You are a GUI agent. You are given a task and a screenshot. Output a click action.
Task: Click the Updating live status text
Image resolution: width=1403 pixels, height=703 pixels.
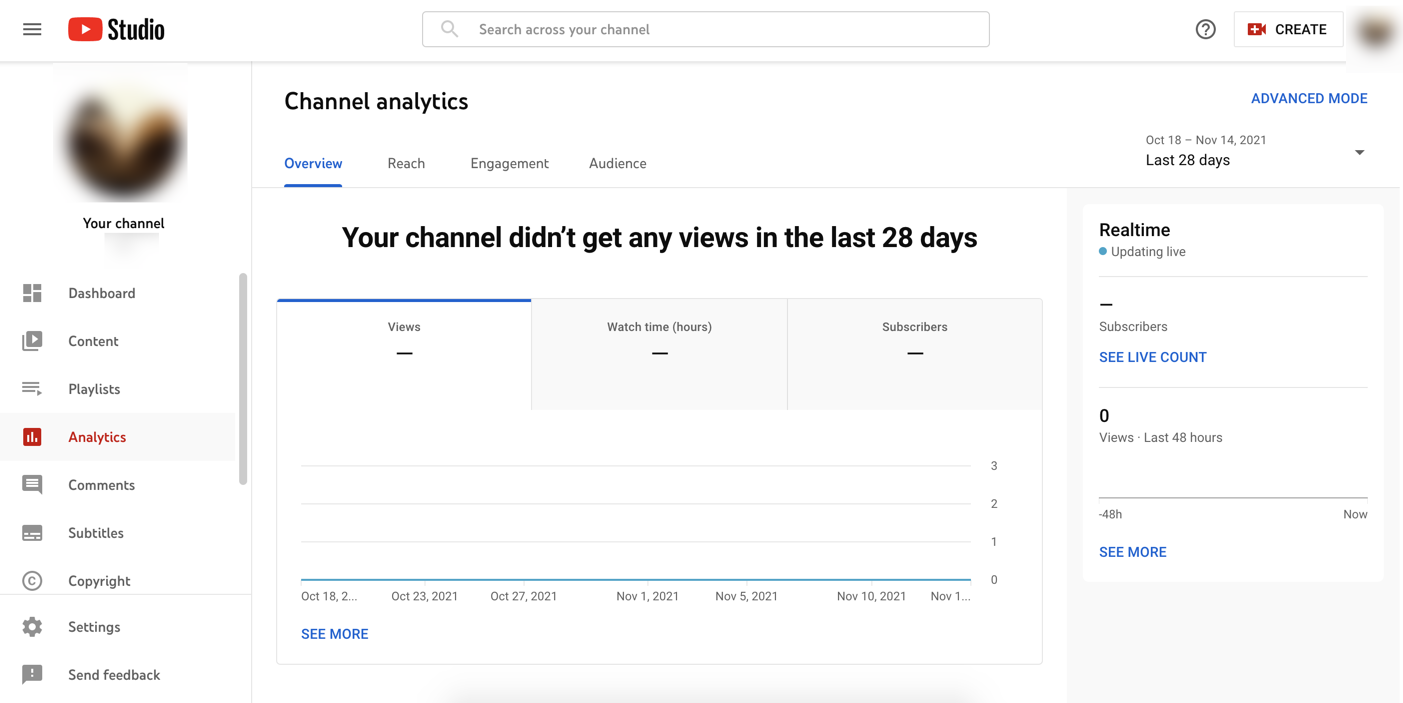pyautogui.click(x=1148, y=252)
